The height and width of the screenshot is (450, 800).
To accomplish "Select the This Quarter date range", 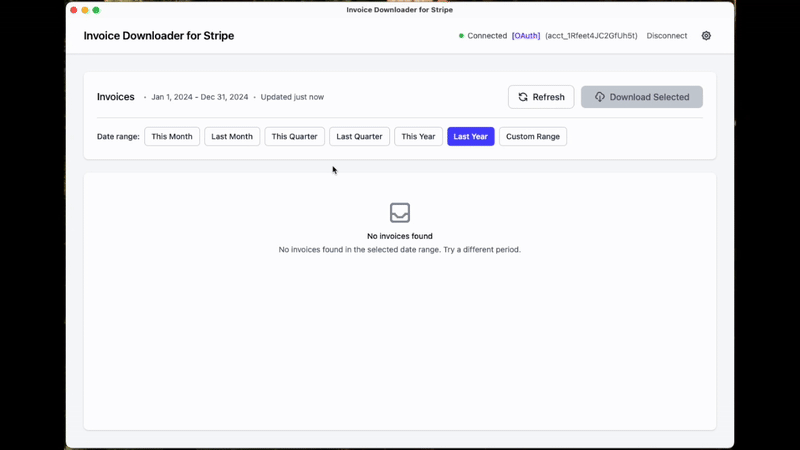I will (294, 136).
